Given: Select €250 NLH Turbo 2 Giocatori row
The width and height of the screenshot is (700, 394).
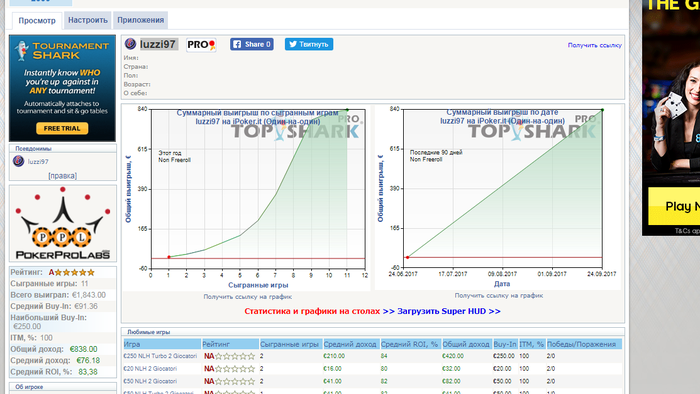Looking at the screenshot, I should 372,356.
